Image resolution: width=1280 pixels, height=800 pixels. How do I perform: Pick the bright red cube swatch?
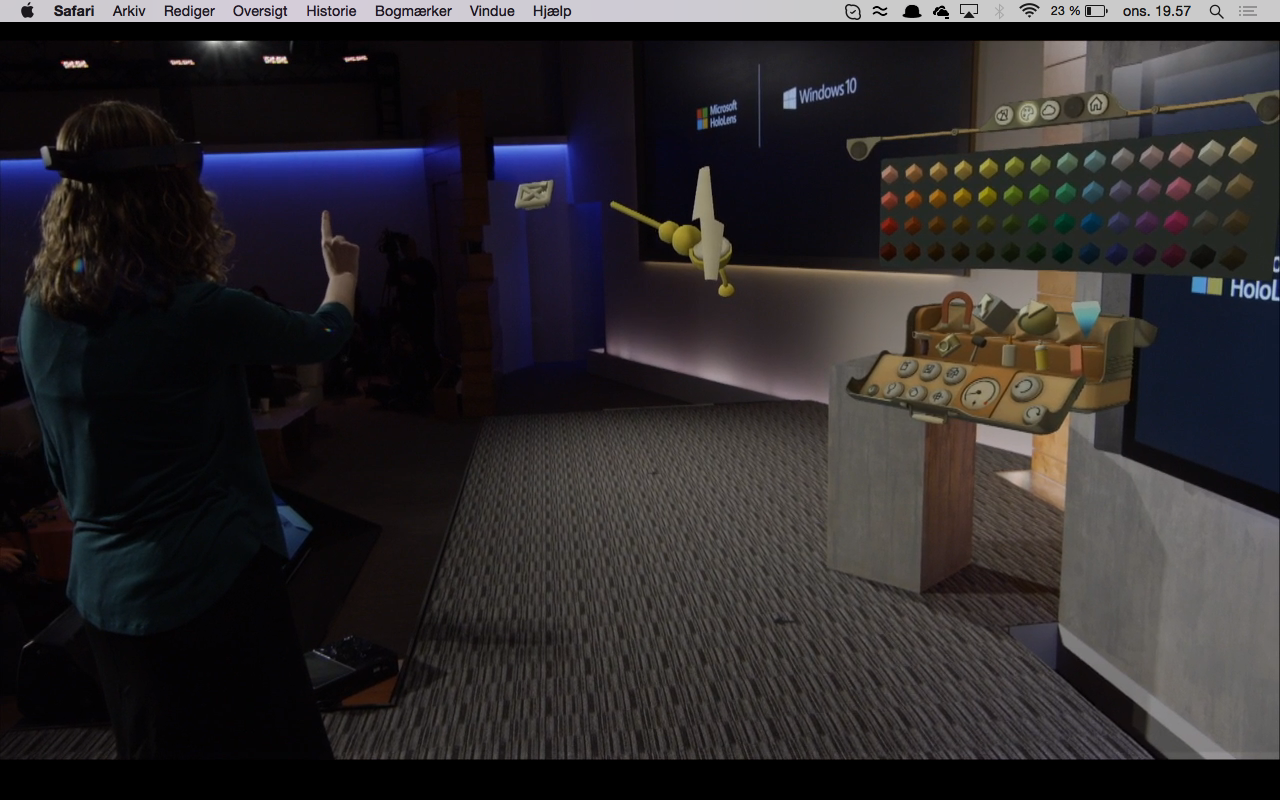click(889, 226)
